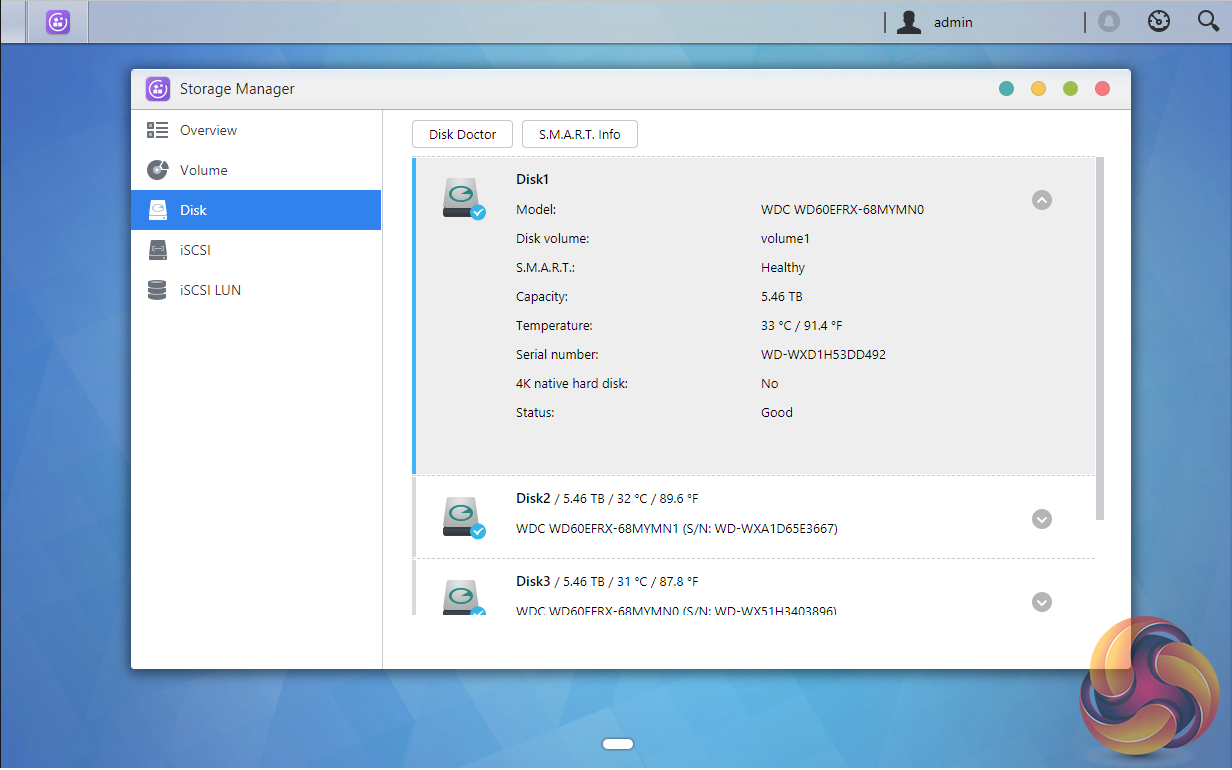Image resolution: width=1232 pixels, height=770 pixels.
Task: Expand the Disk2 details chevron
Action: [x=1041, y=519]
